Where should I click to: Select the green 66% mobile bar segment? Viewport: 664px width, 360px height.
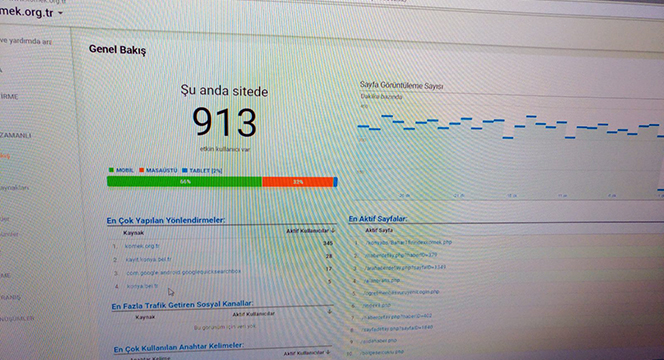[185, 181]
